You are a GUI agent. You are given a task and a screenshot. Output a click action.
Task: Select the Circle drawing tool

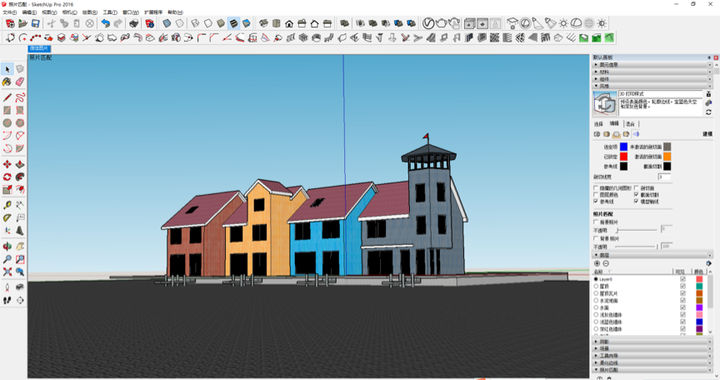click(x=7, y=123)
